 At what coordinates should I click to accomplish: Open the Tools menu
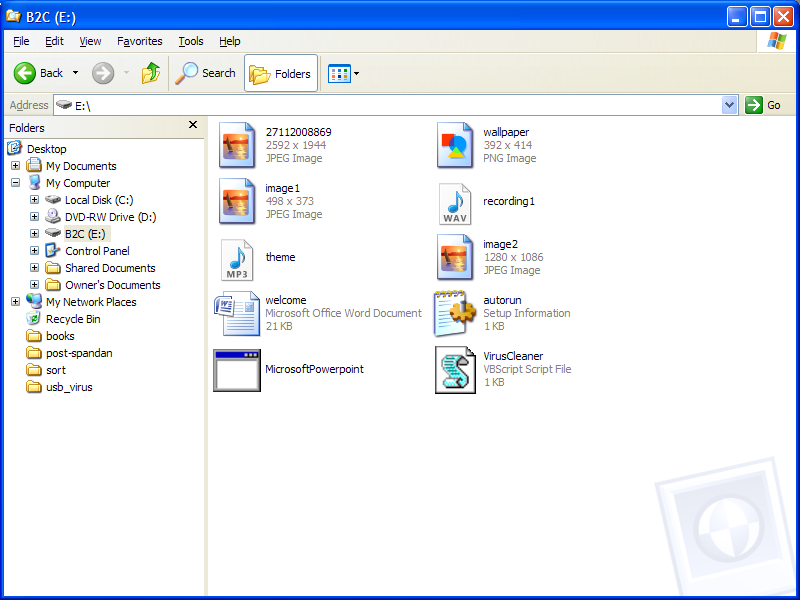190,41
